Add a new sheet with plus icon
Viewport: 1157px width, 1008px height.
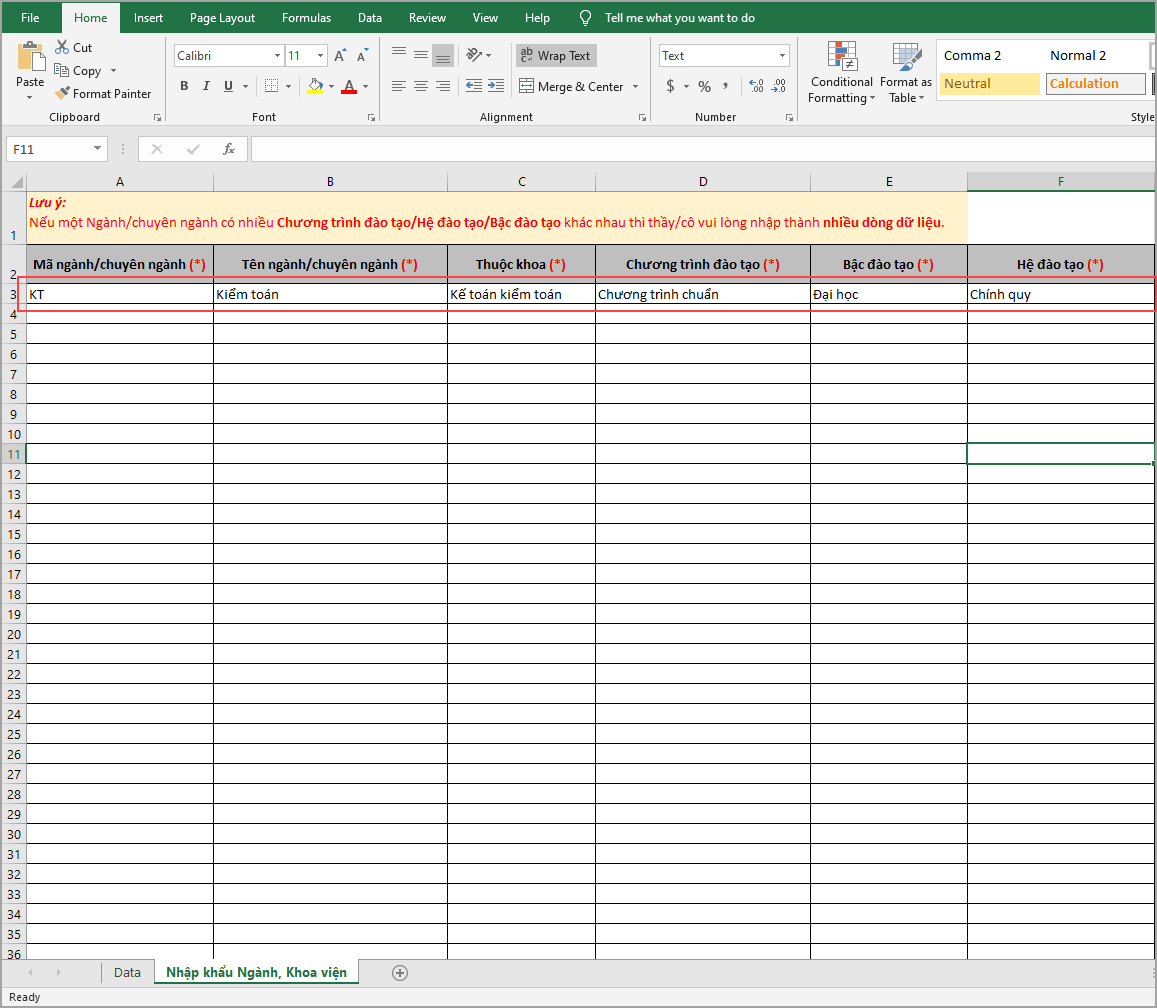[400, 973]
